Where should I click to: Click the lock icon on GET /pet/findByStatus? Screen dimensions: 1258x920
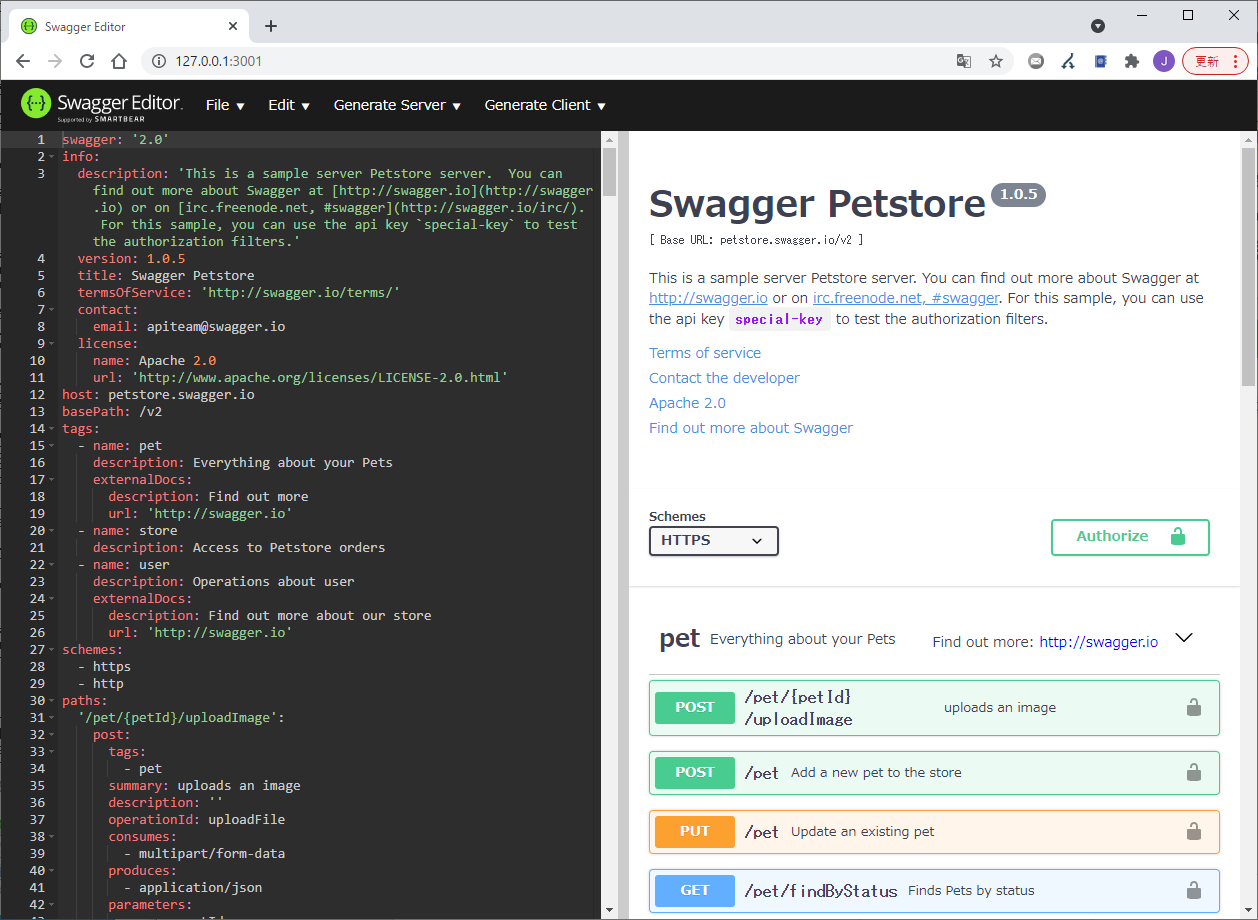[1193, 890]
